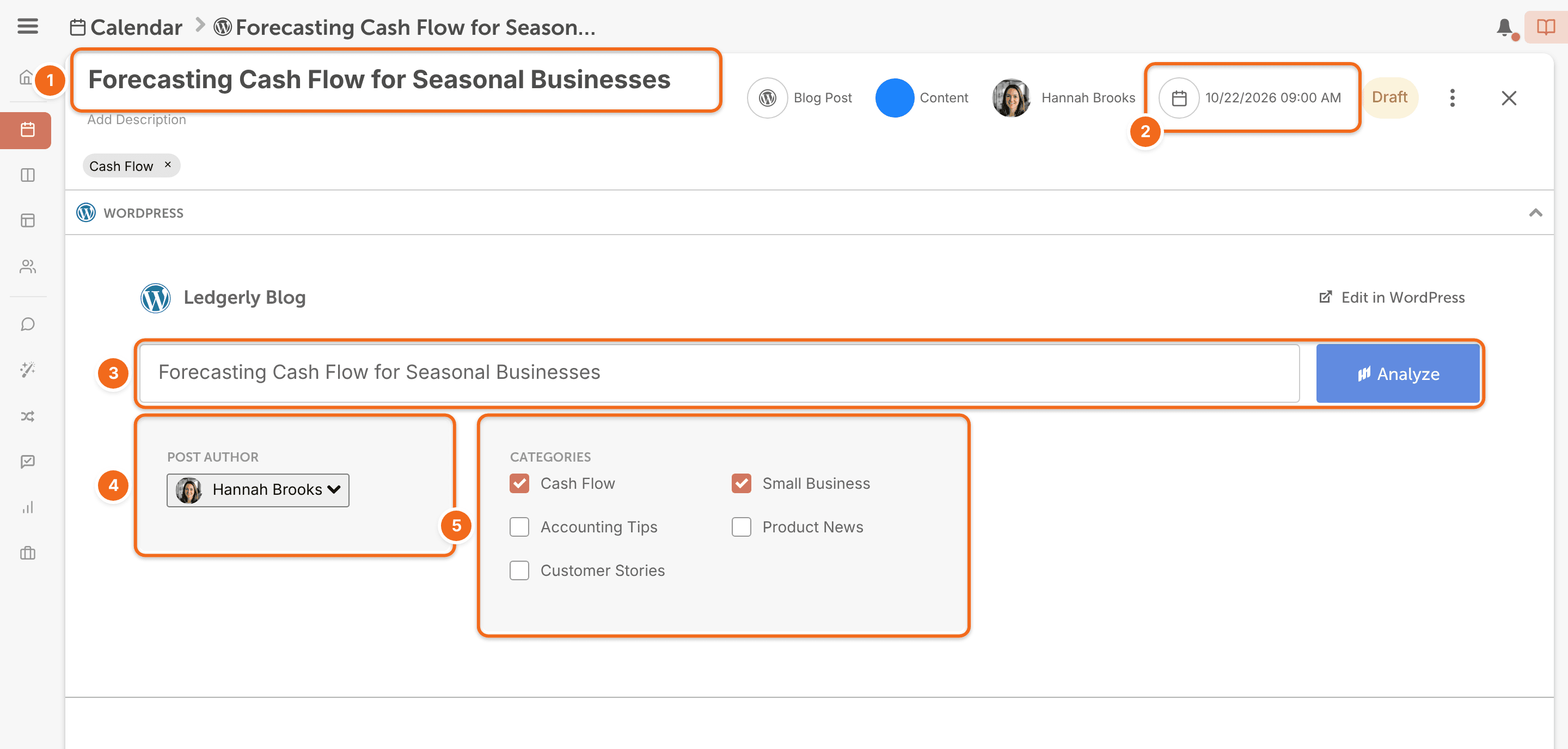Click the Add Description field
This screenshot has width=1568, height=749.
pyautogui.click(x=137, y=120)
